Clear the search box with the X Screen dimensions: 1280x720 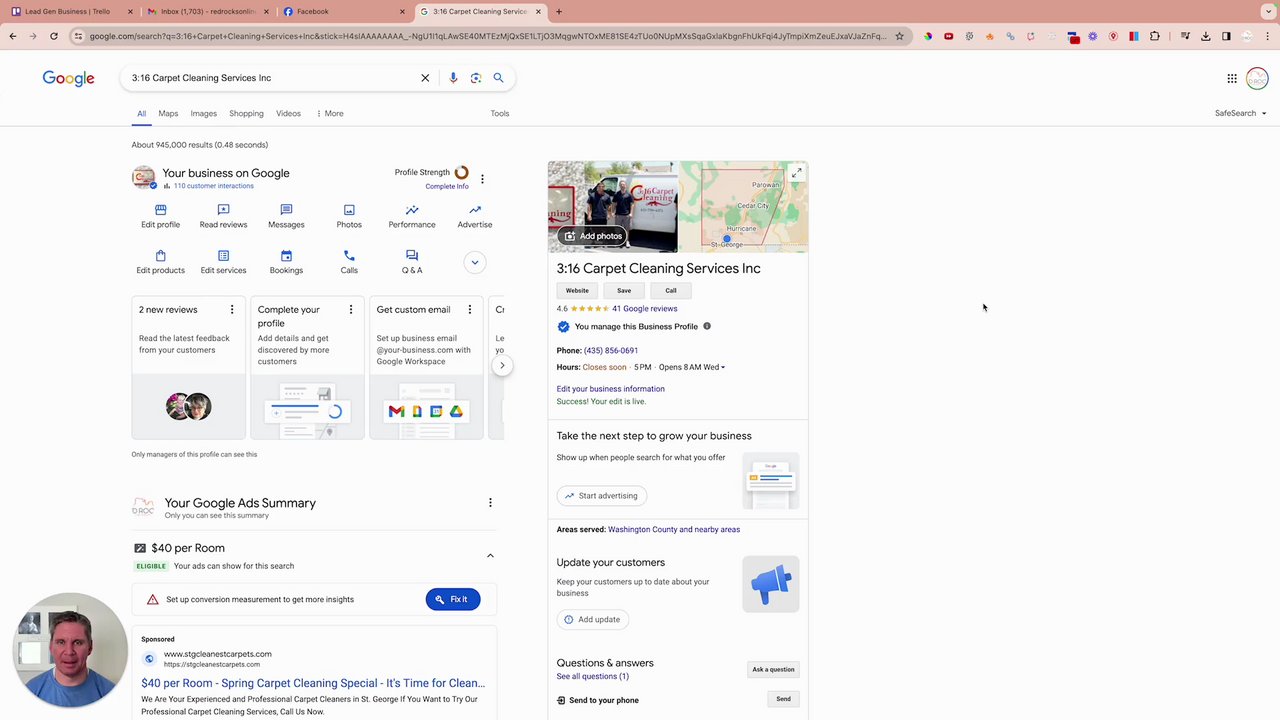tap(425, 78)
